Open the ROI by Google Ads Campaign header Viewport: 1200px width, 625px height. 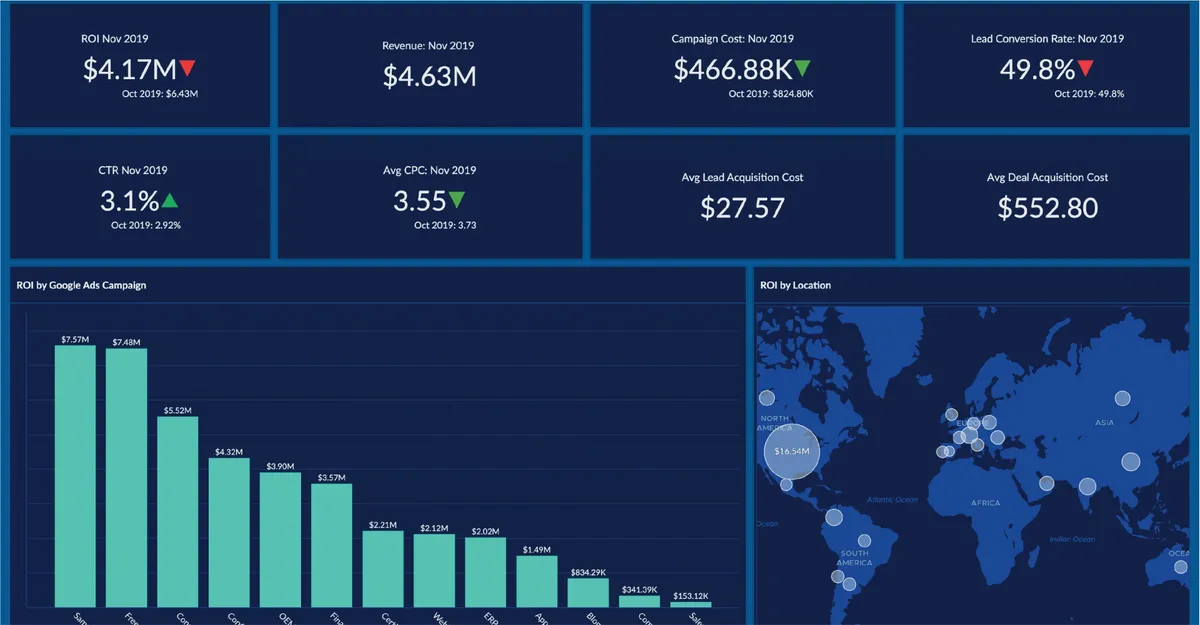pyautogui.click(x=80, y=285)
